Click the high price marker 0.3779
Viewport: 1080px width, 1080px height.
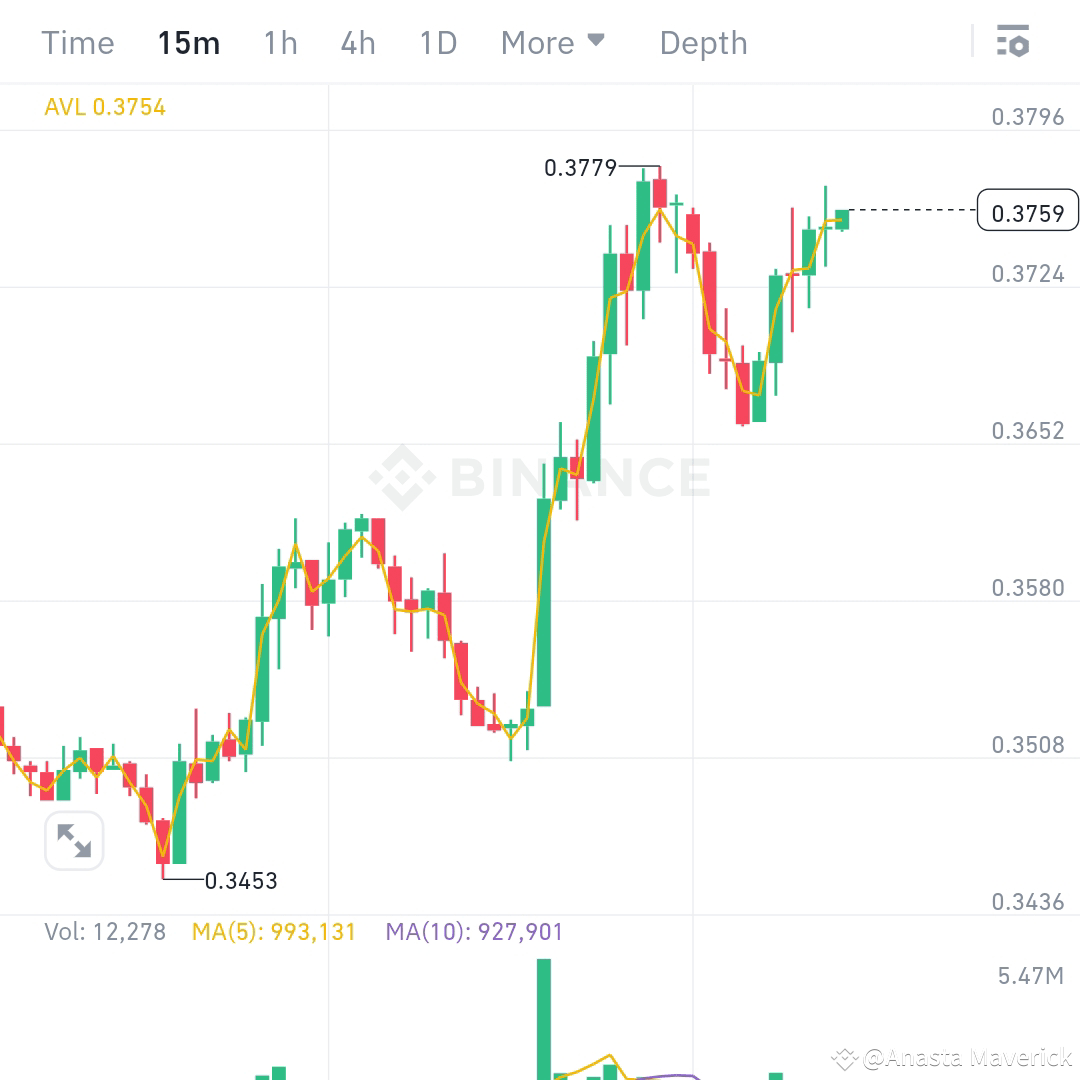coord(580,168)
